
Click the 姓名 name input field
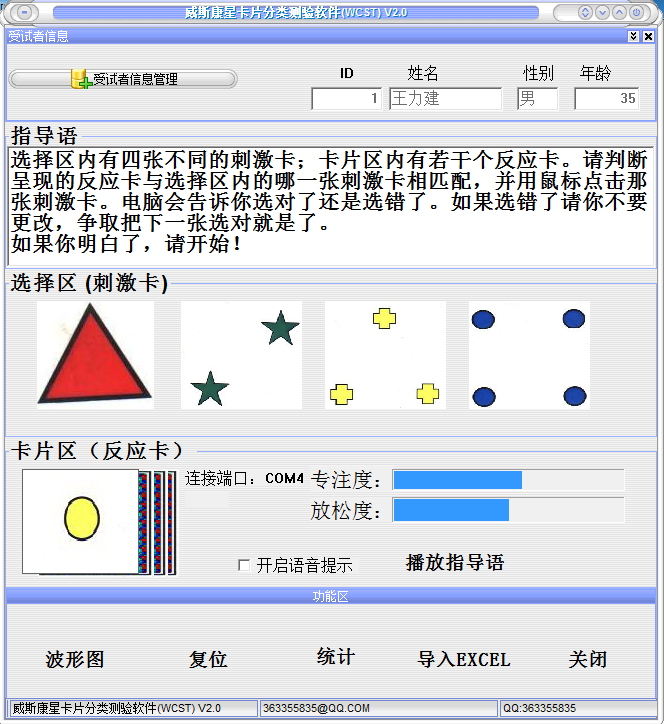(x=445, y=98)
